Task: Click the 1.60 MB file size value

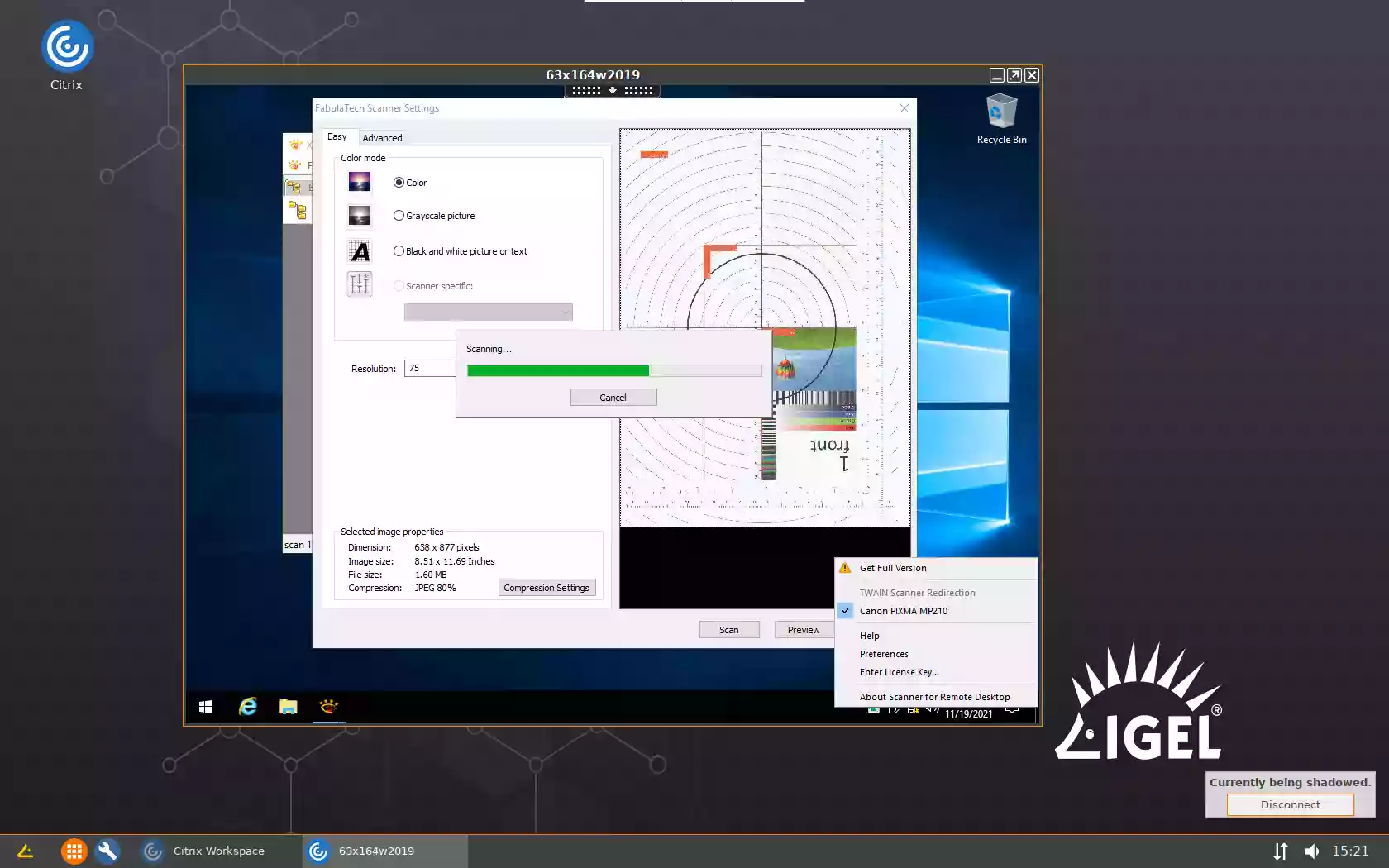Action: [431, 575]
